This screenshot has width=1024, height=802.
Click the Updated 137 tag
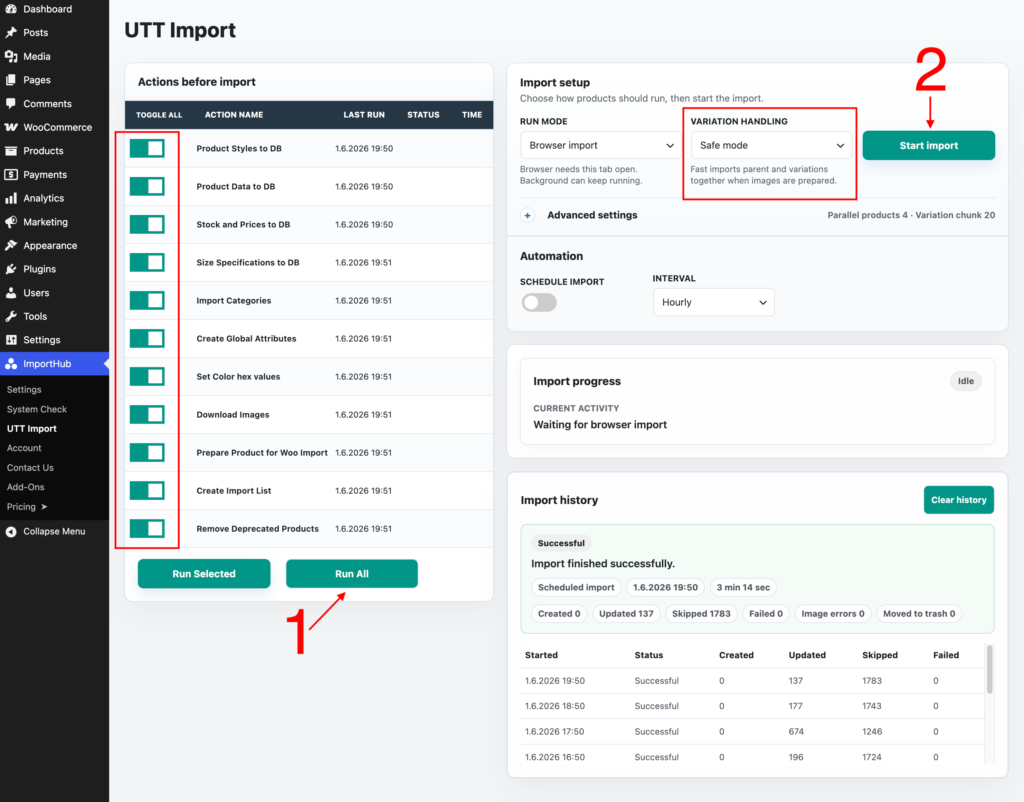click(x=626, y=613)
